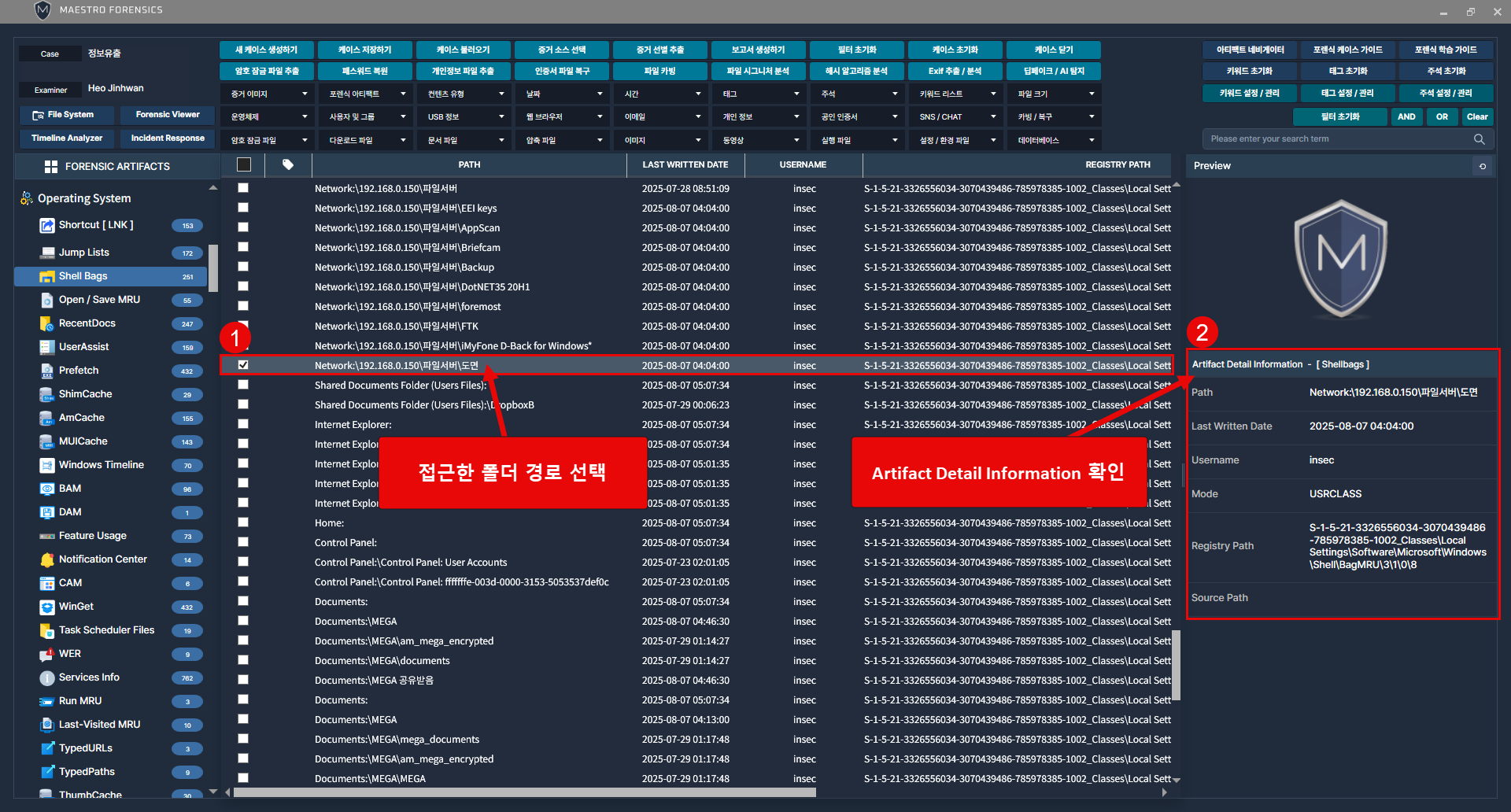Open the Windows Timeline artifact icon
Viewport: 1511px width, 812px height.
pyautogui.click(x=46, y=465)
